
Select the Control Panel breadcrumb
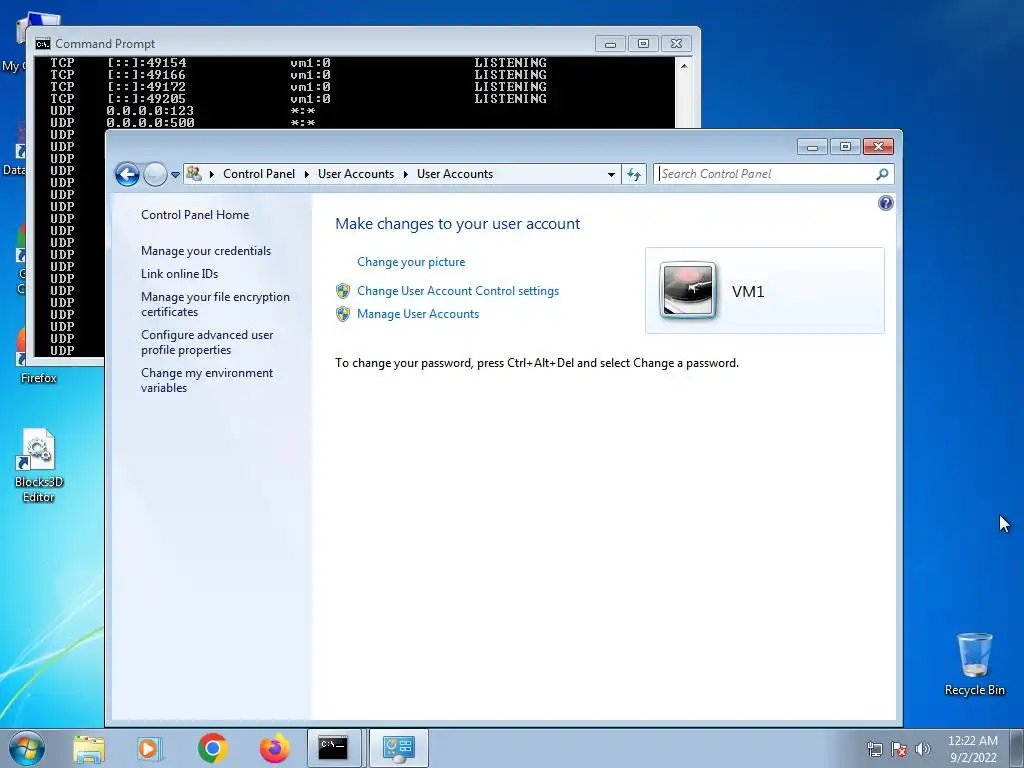tap(259, 174)
